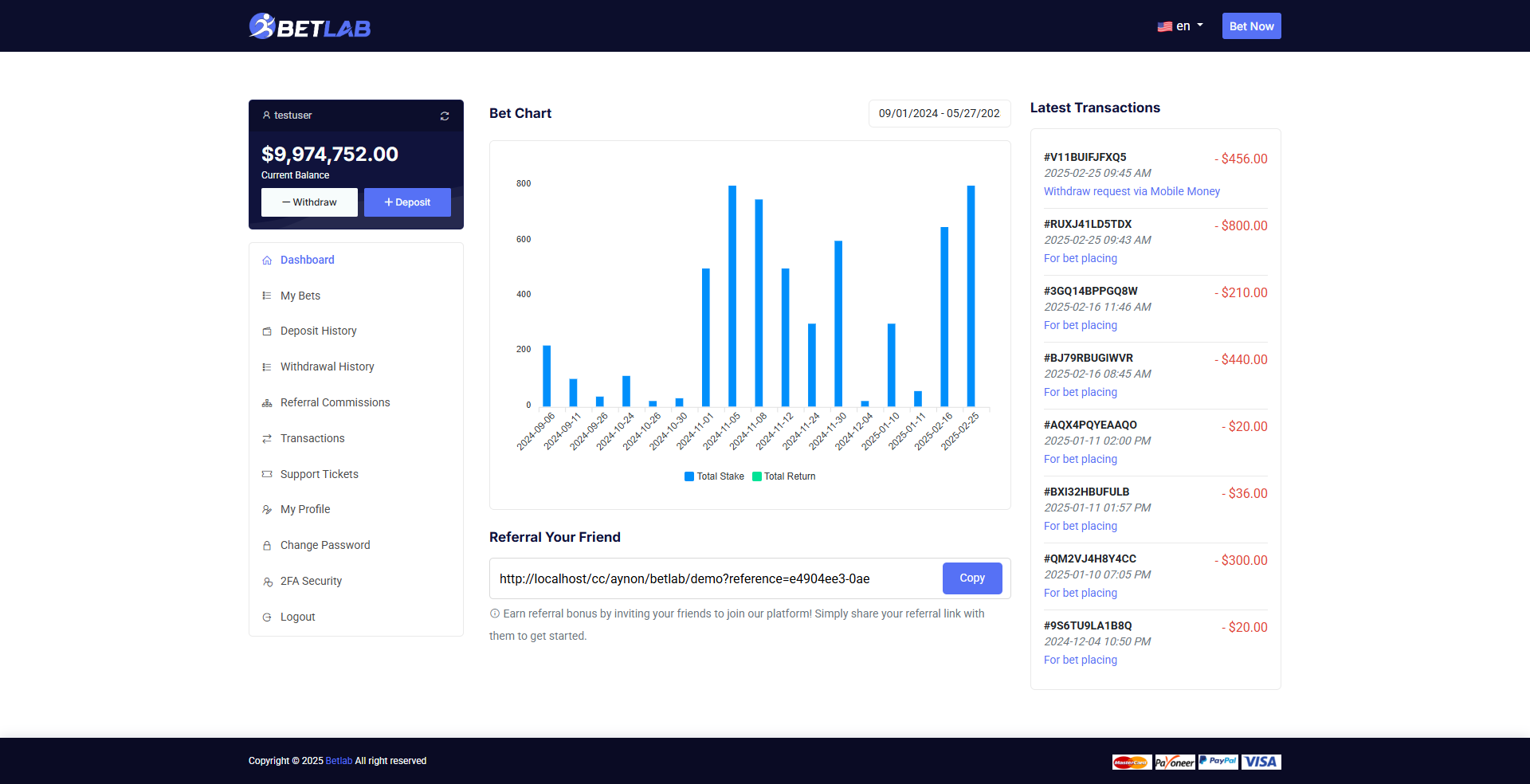Click the Transactions arrows icon
The height and width of the screenshot is (784, 1530).
[267, 439]
